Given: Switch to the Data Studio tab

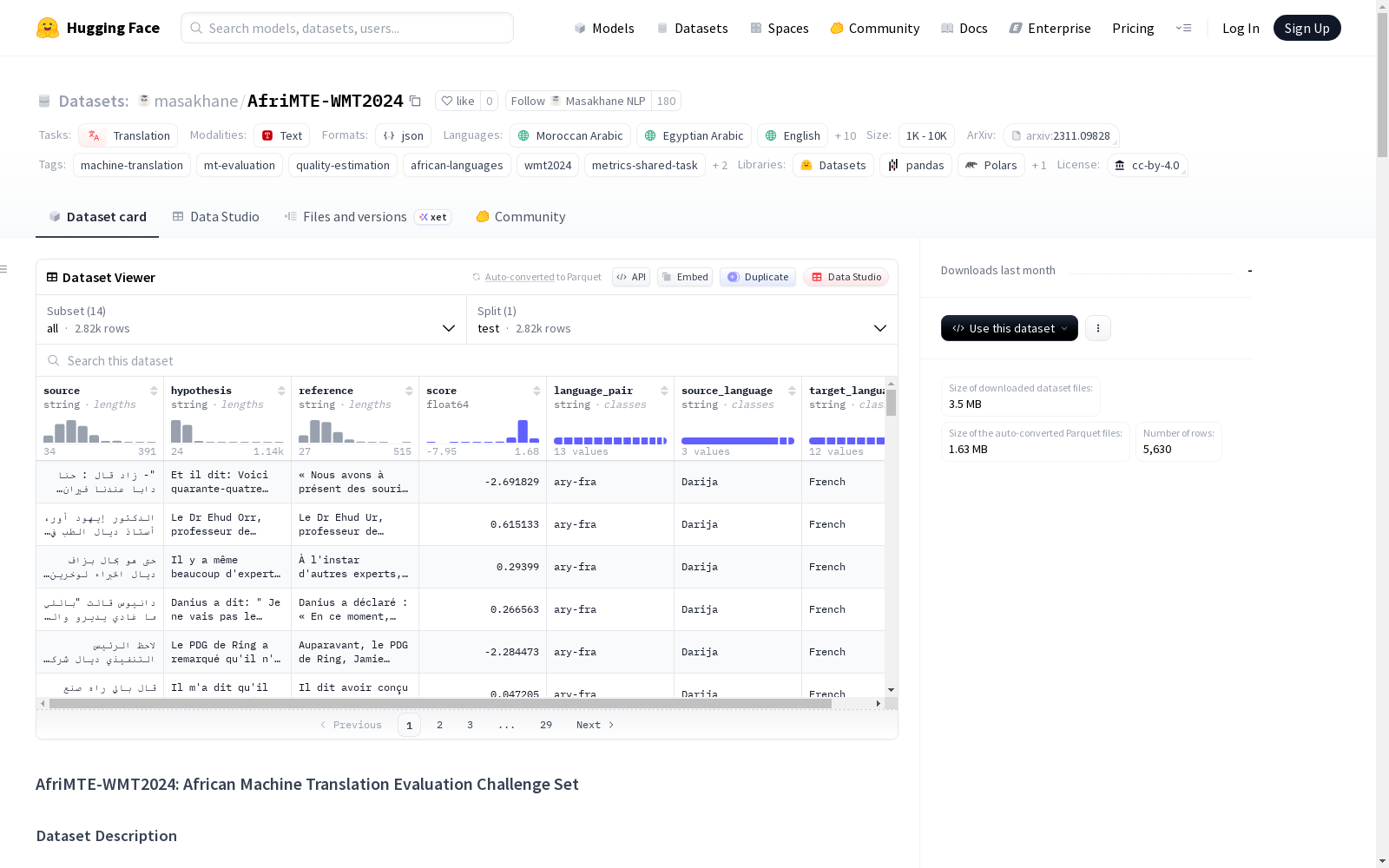Looking at the screenshot, I should [215, 217].
